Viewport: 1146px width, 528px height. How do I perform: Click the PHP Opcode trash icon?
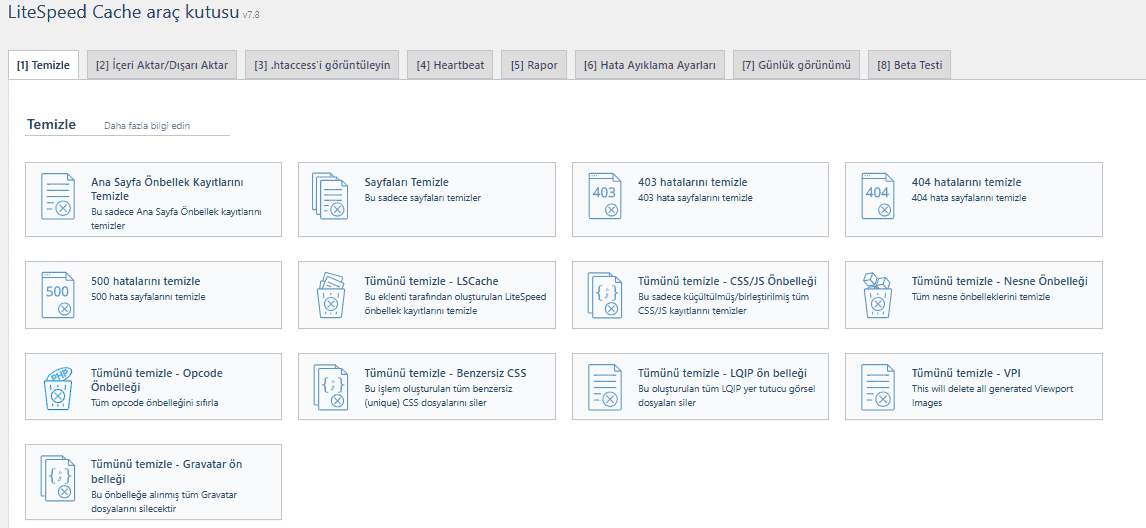pos(58,386)
